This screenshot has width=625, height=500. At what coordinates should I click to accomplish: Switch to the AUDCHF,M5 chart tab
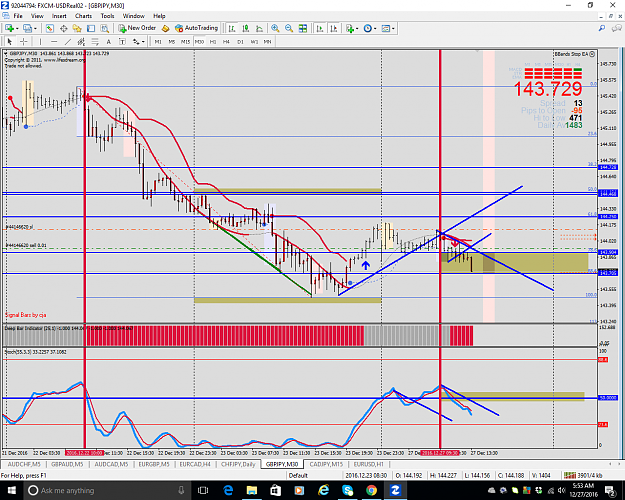[24, 464]
